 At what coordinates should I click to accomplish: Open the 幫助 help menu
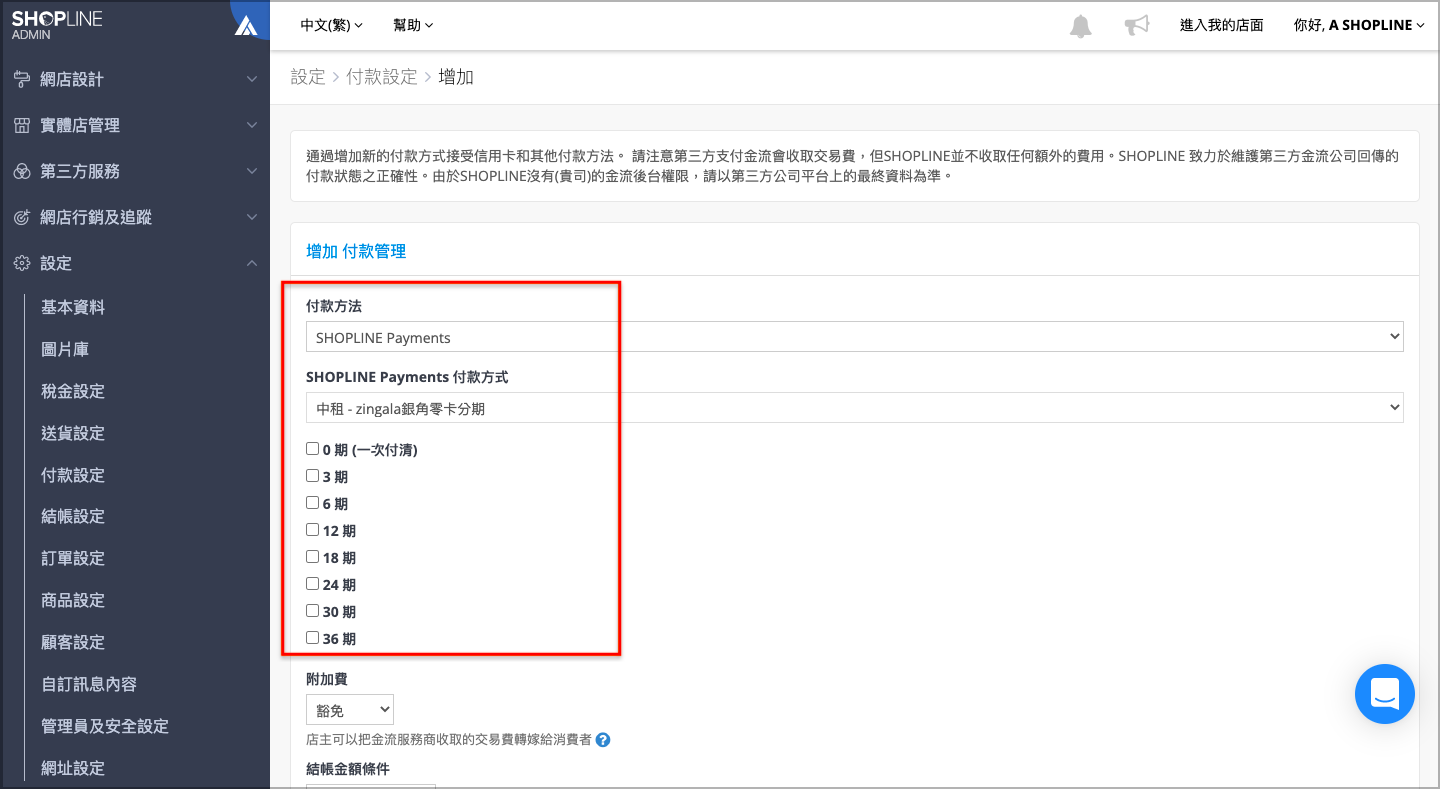coord(413,24)
